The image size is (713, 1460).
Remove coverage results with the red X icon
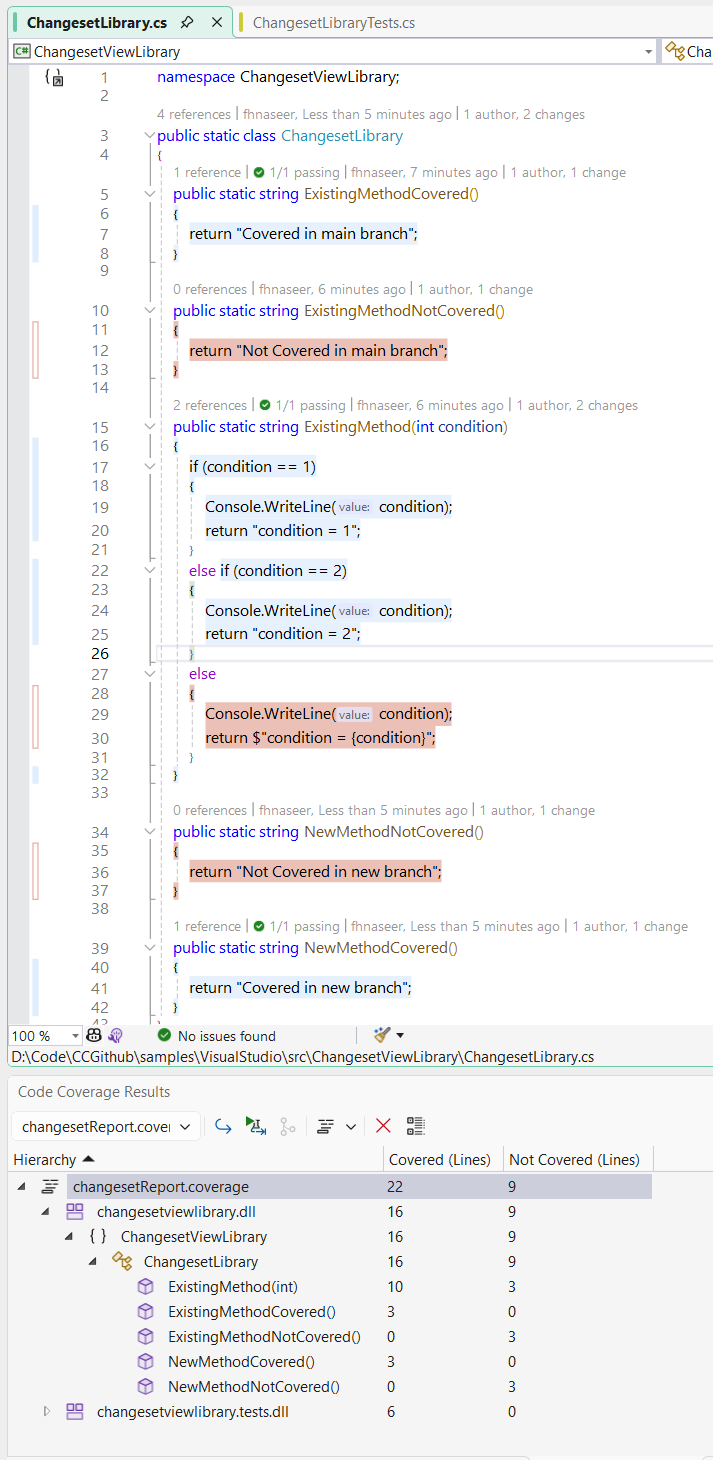383,1126
